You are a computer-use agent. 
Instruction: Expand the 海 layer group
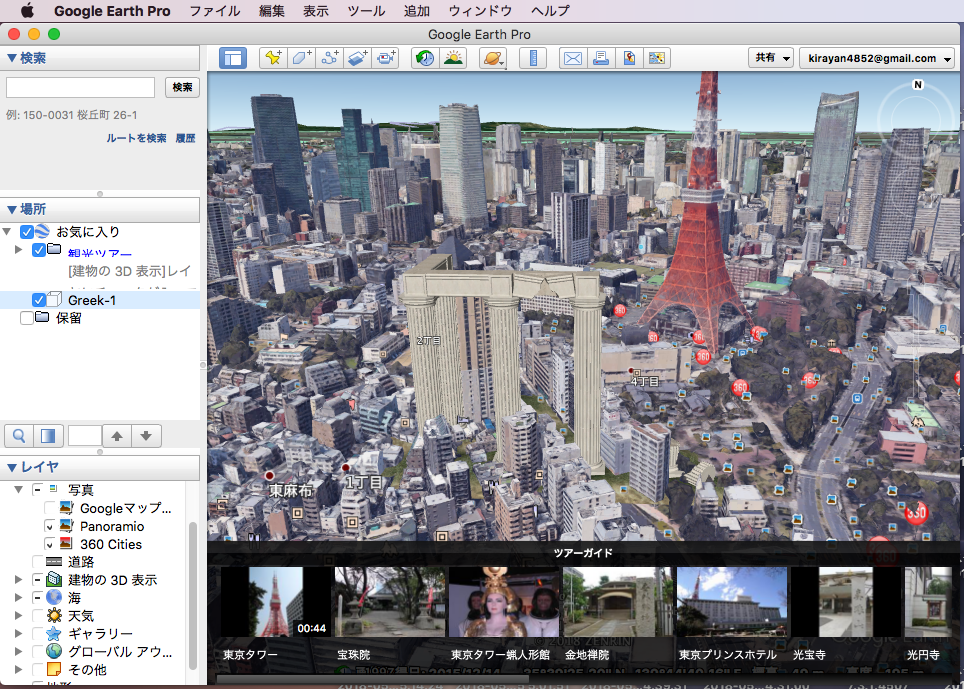click(18, 597)
